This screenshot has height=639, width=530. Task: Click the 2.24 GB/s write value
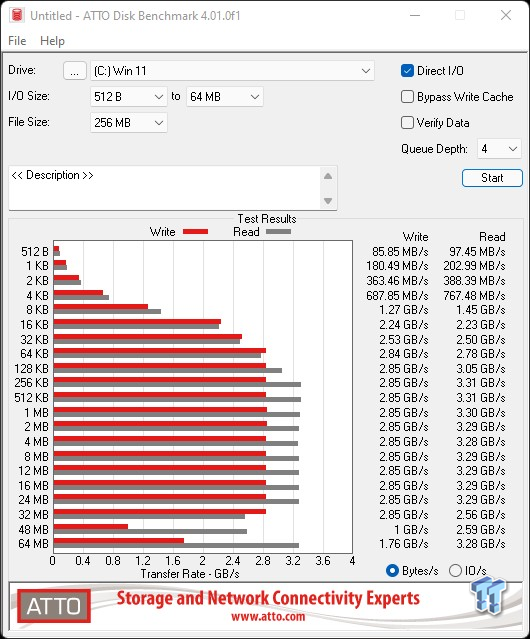(x=404, y=325)
